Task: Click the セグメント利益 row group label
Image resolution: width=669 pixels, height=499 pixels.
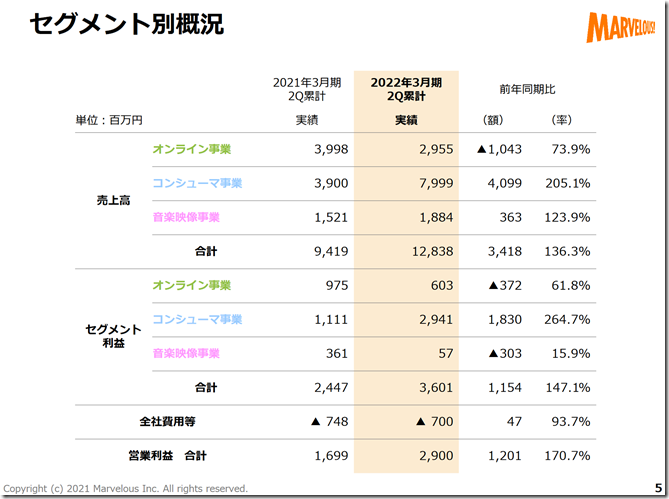Action: tap(113, 336)
